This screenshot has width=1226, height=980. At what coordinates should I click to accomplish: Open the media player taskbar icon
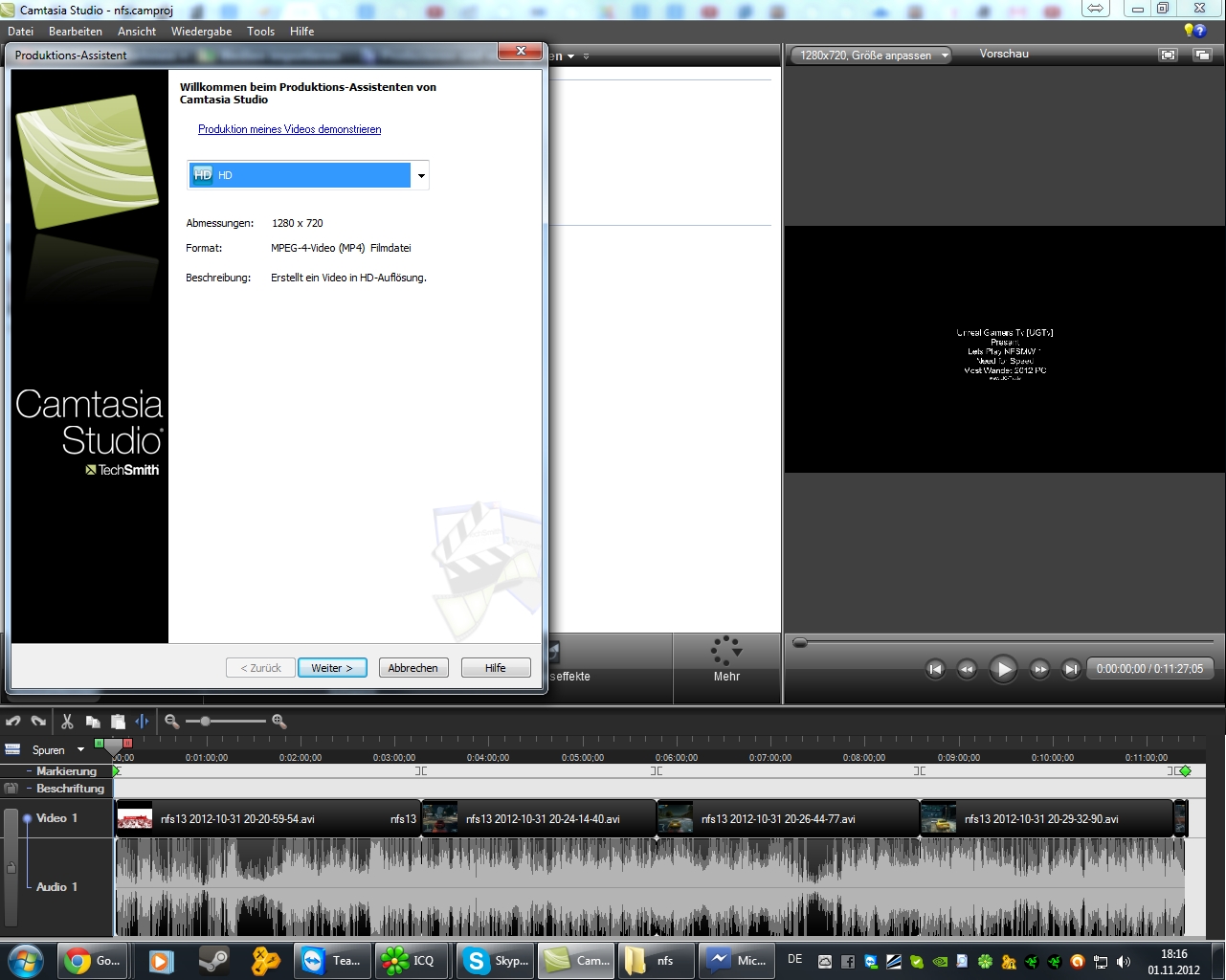(161, 961)
